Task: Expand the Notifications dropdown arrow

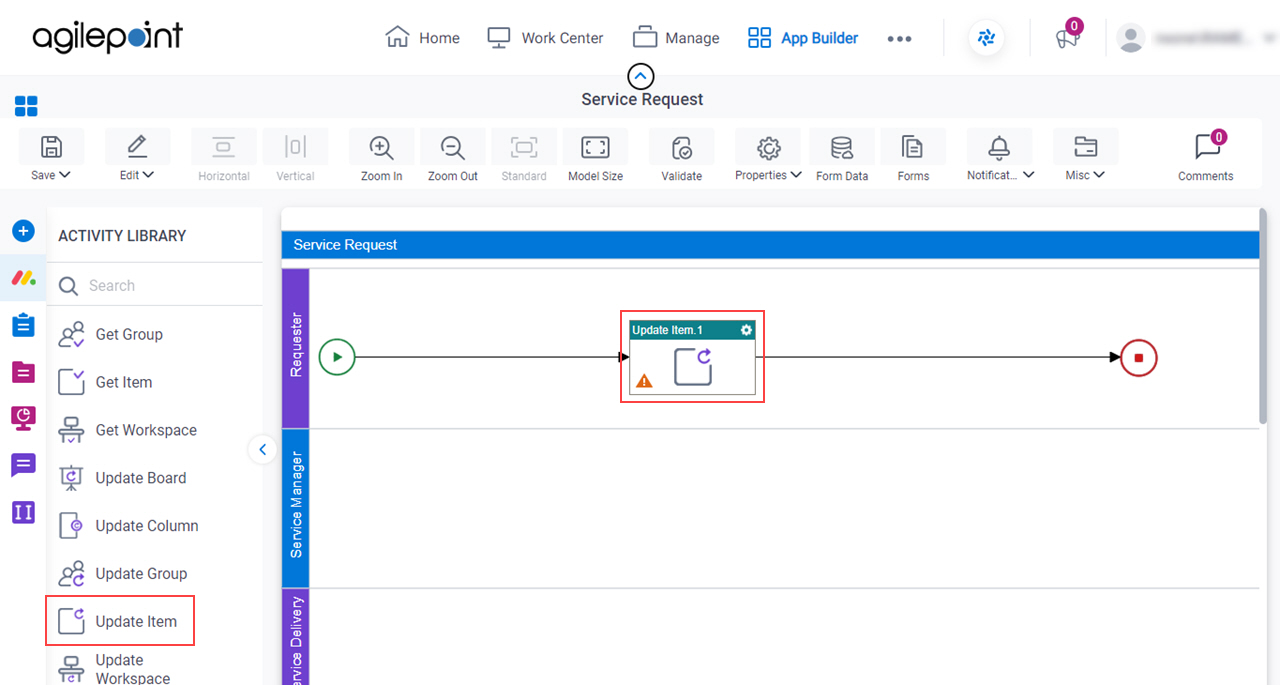Action: point(1028,175)
